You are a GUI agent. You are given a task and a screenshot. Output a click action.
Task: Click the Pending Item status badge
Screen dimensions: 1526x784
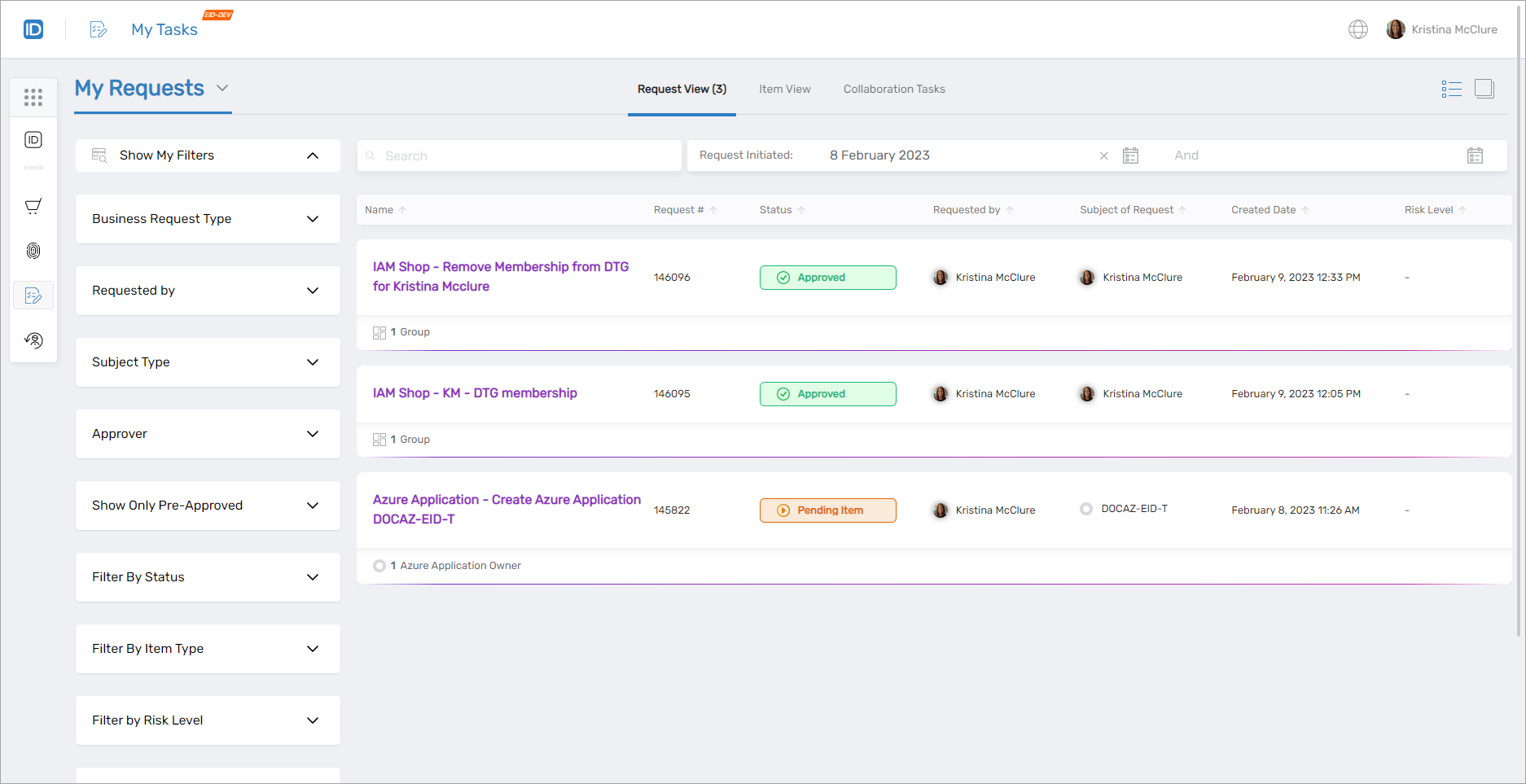(827, 510)
